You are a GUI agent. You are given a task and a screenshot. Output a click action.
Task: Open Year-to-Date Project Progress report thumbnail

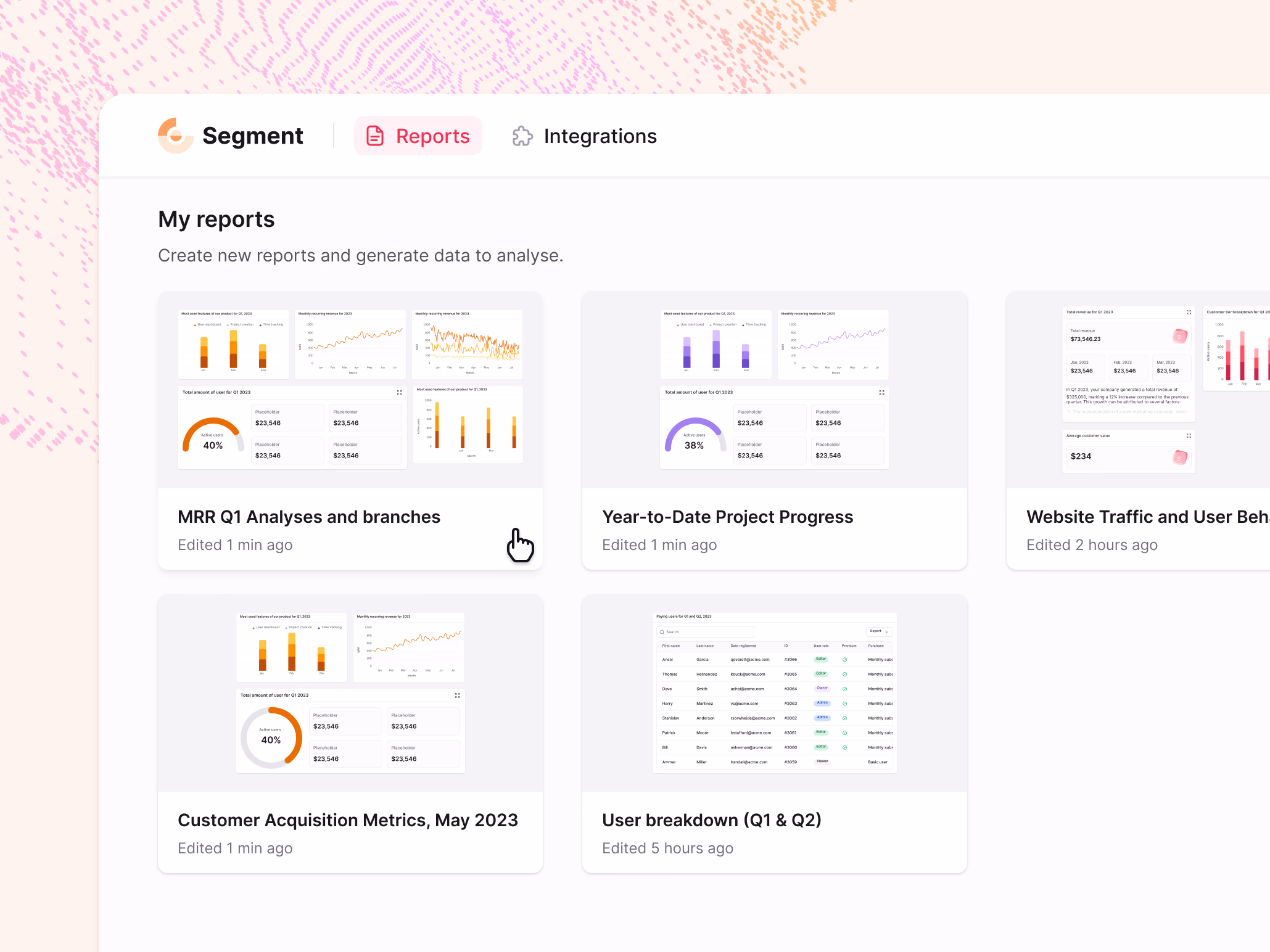coord(775,390)
